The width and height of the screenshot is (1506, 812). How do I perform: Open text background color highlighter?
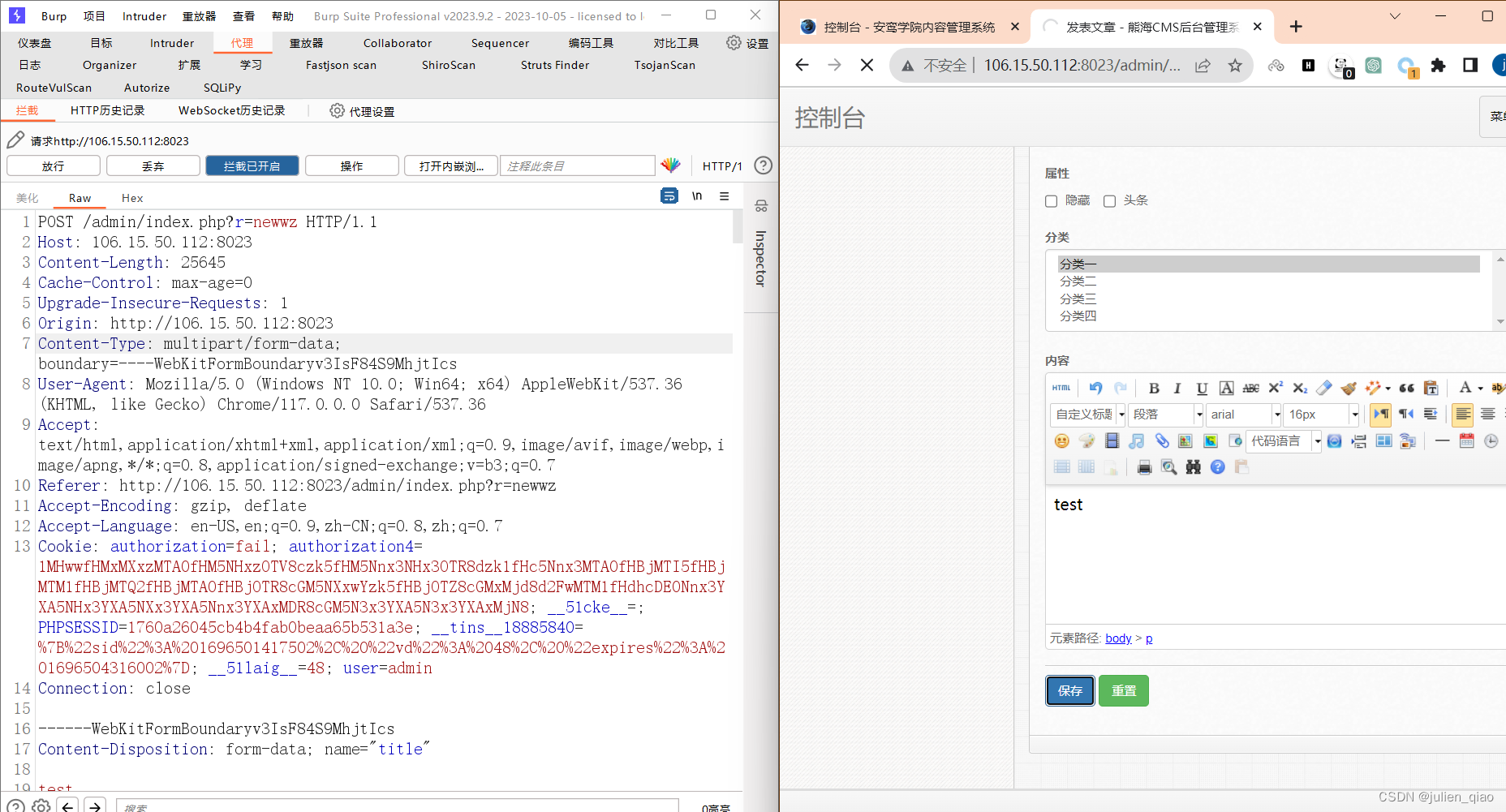click(1498, 388)
